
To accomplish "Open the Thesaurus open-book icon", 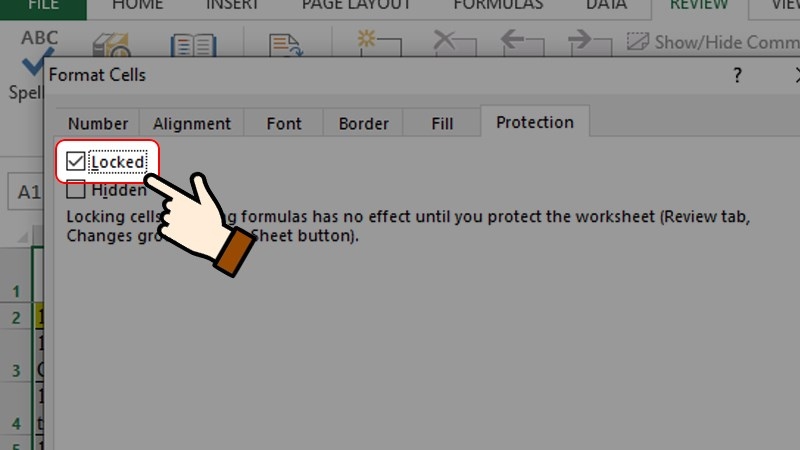I will 193,45.
